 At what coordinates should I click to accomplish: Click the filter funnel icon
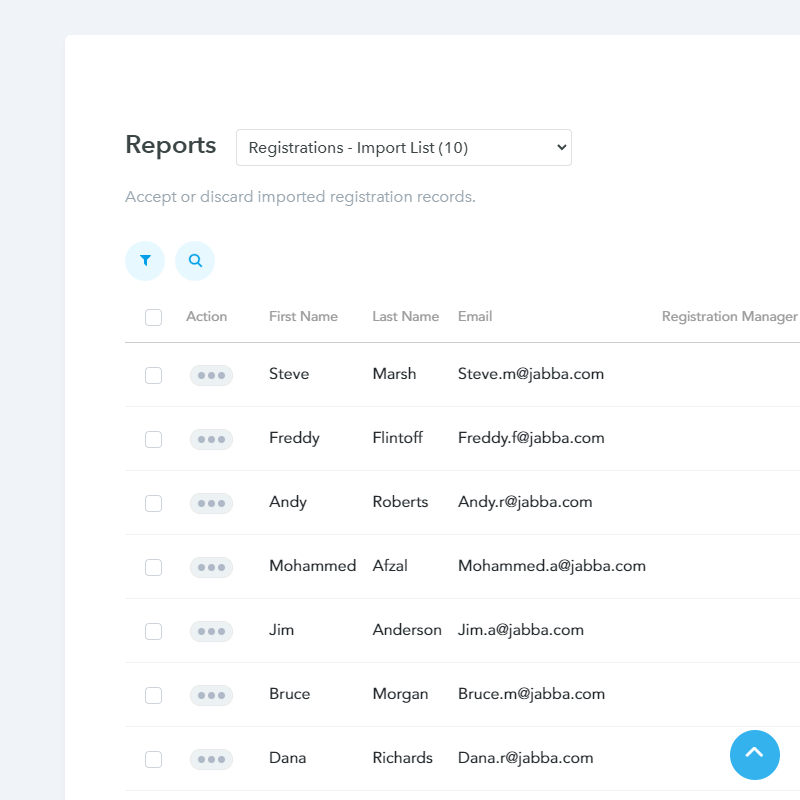[x=145, y=261]
